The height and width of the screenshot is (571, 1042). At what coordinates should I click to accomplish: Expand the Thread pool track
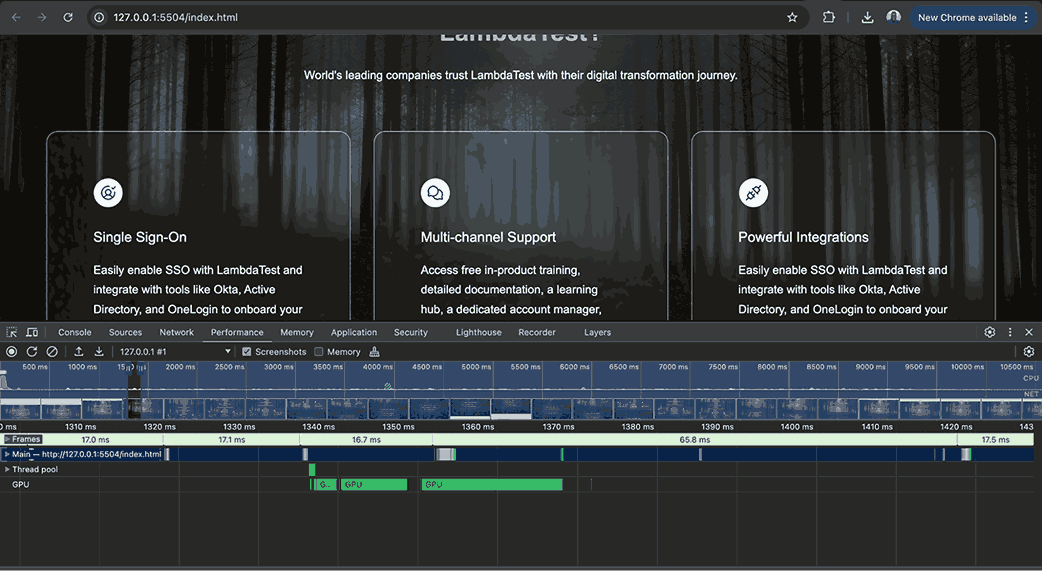point(7,469)
